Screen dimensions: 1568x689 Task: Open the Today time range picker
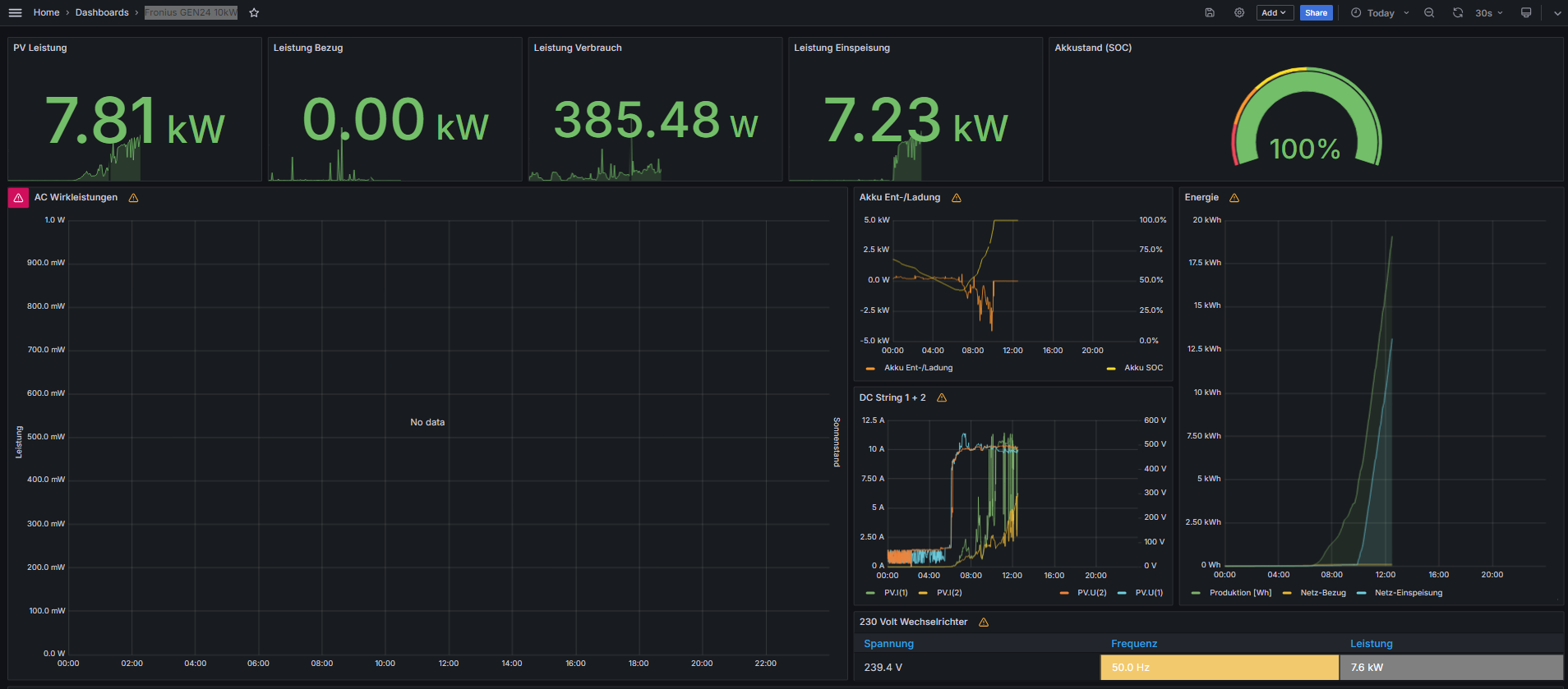point(1380,12)
